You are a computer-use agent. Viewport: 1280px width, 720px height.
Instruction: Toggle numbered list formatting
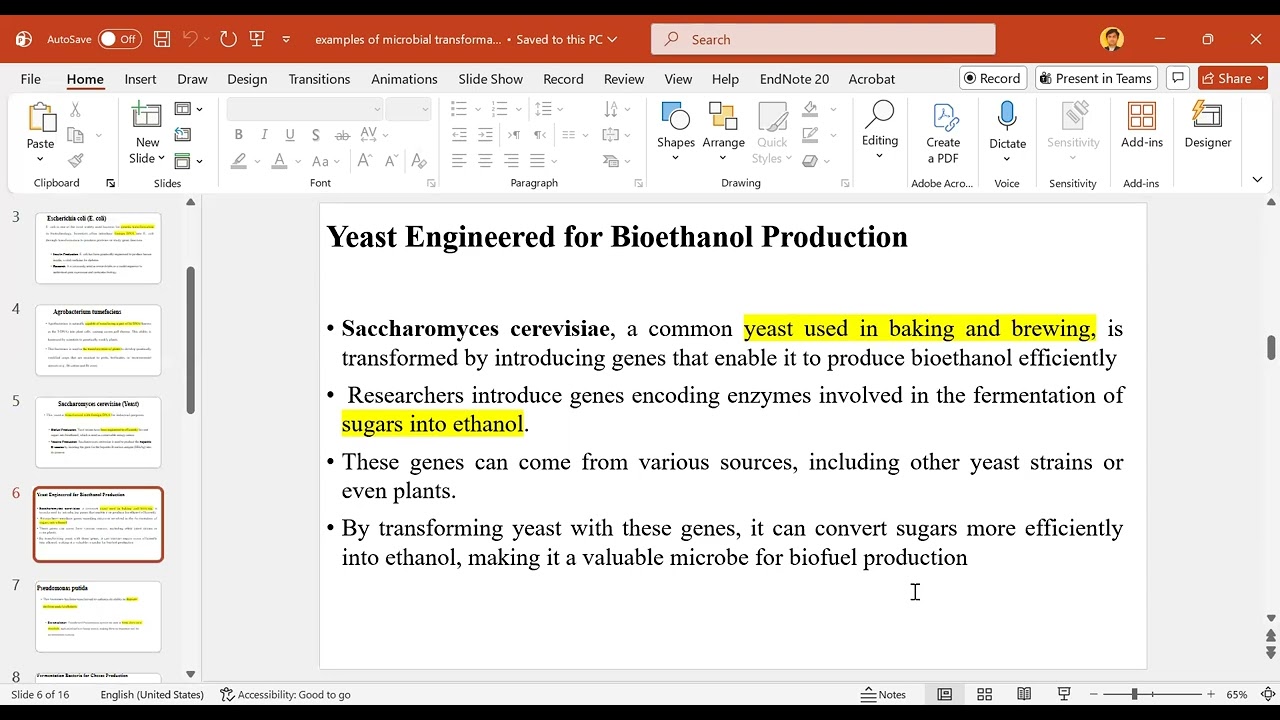pos(501,109)
